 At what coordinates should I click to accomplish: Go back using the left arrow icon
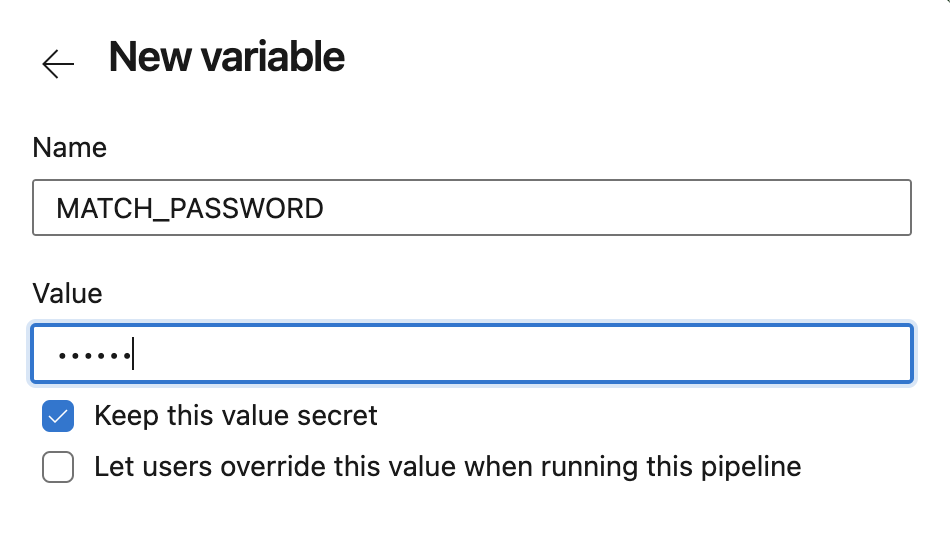(x=58, y=64)
